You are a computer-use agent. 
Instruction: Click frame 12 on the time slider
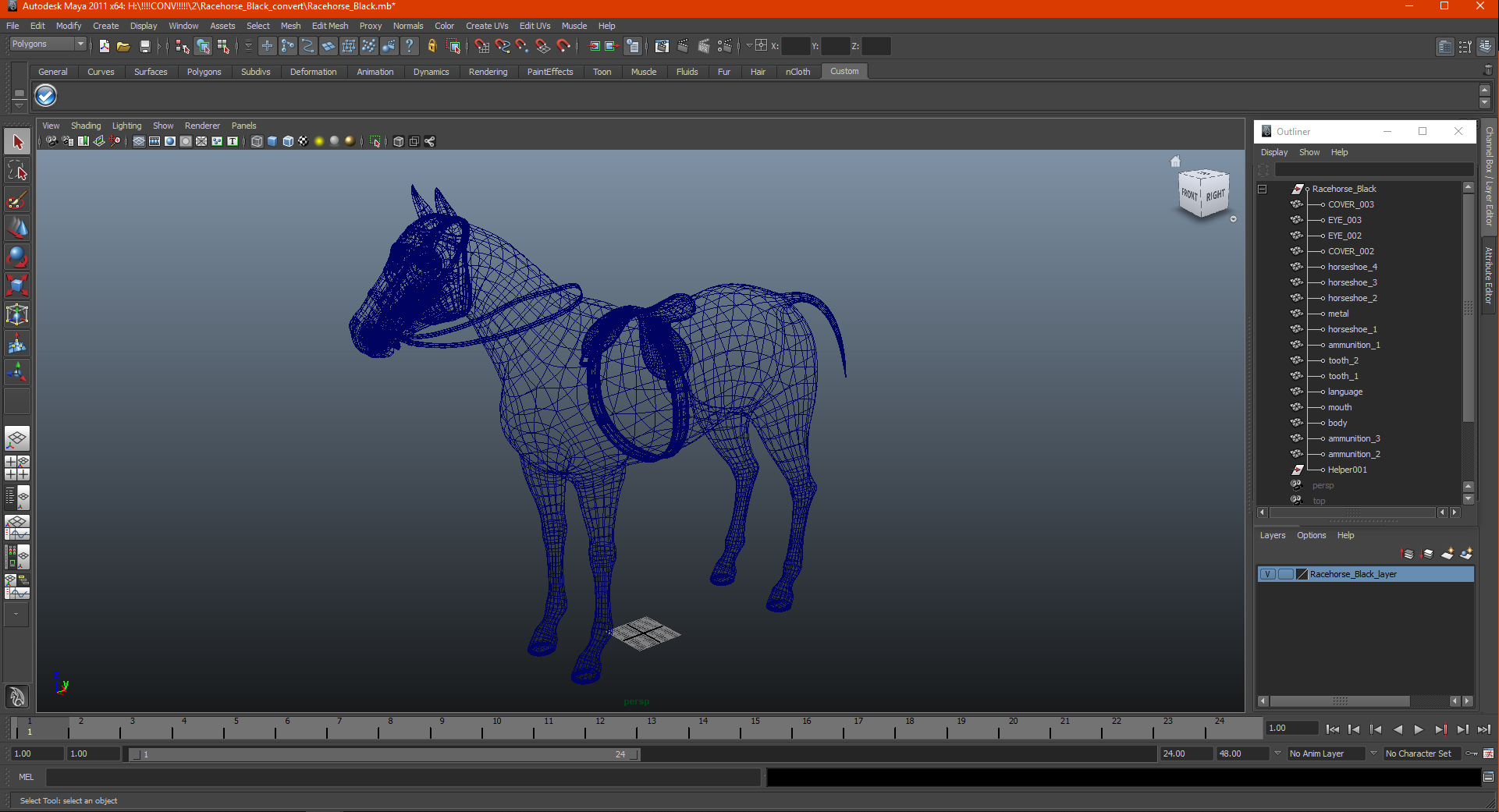(600, 729)
